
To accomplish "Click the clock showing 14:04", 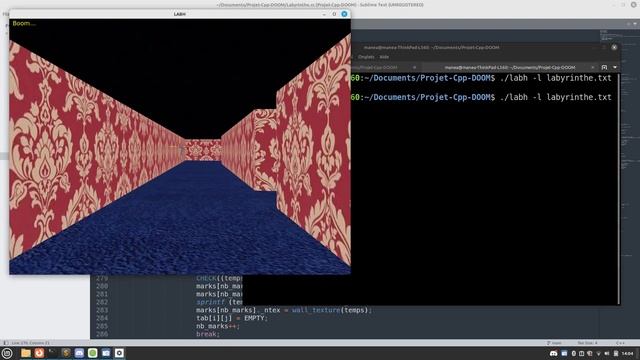I will (x=627, y=353).
